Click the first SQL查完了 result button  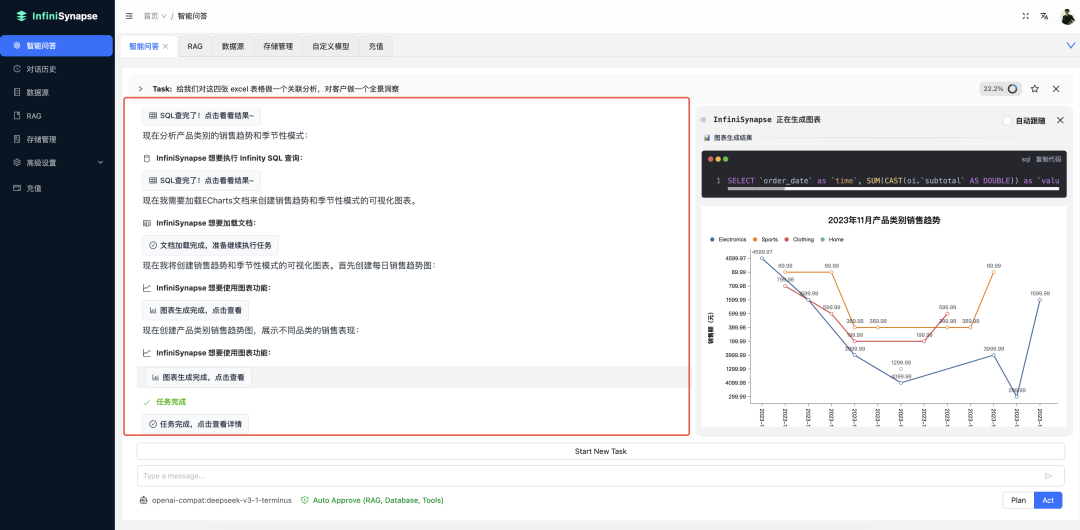pyautogui.click(x=202, y=116)
